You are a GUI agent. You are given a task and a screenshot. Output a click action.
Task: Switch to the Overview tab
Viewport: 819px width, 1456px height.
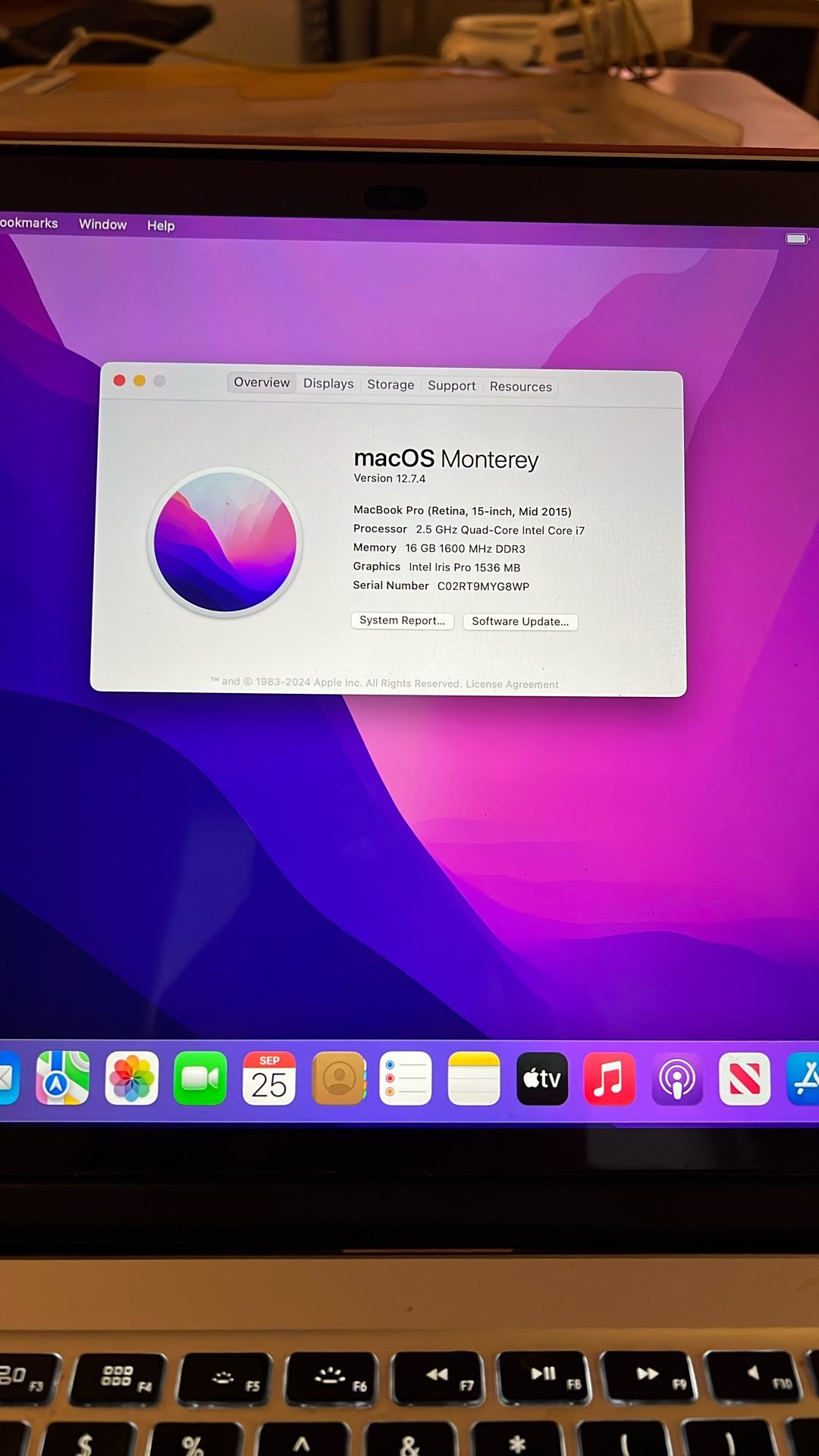click(262, 382)
